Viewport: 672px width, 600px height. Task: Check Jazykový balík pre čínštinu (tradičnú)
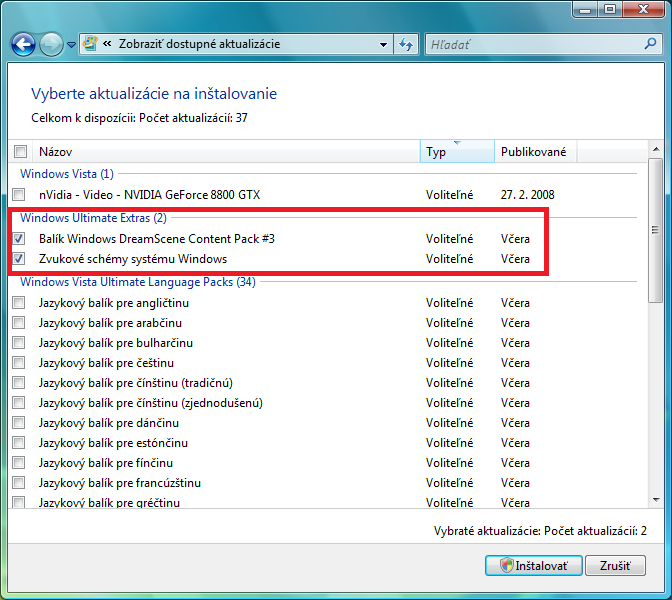(19, 383)
